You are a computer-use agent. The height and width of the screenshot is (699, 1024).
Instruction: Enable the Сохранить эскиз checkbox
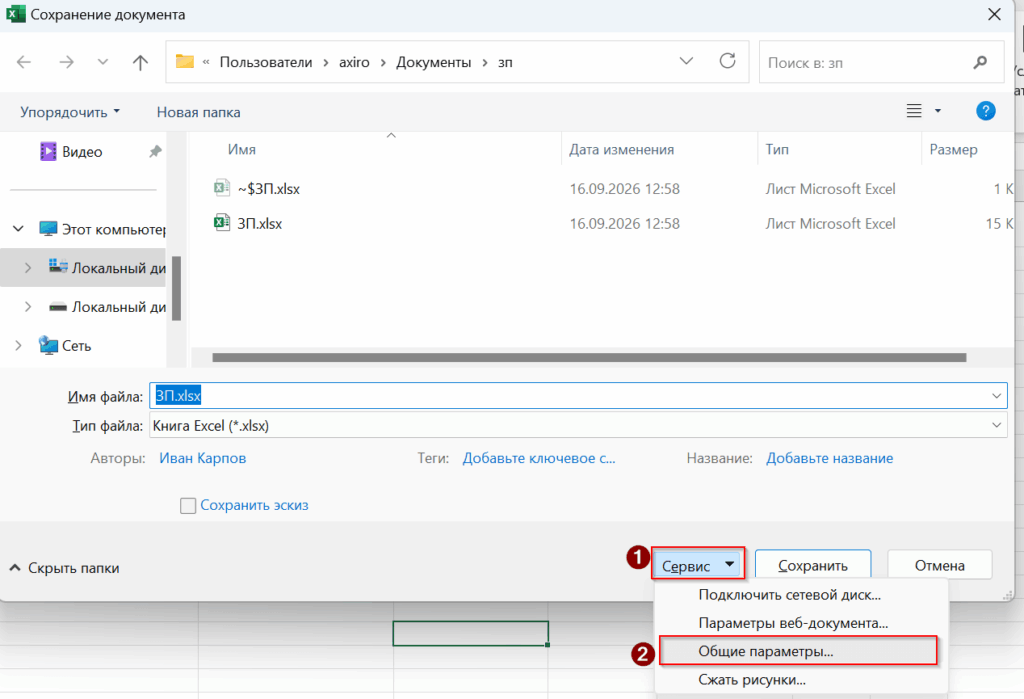[x=188, y=506]
